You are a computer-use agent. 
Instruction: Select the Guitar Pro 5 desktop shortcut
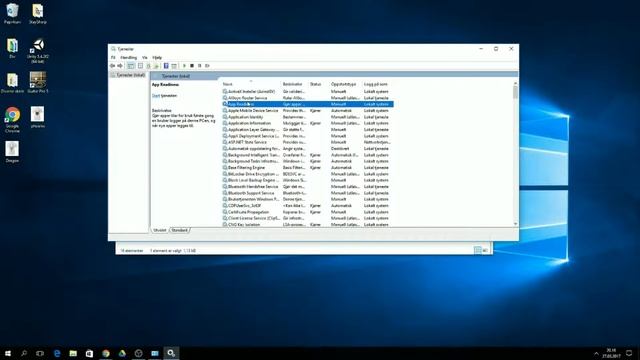tap(38, 83)
